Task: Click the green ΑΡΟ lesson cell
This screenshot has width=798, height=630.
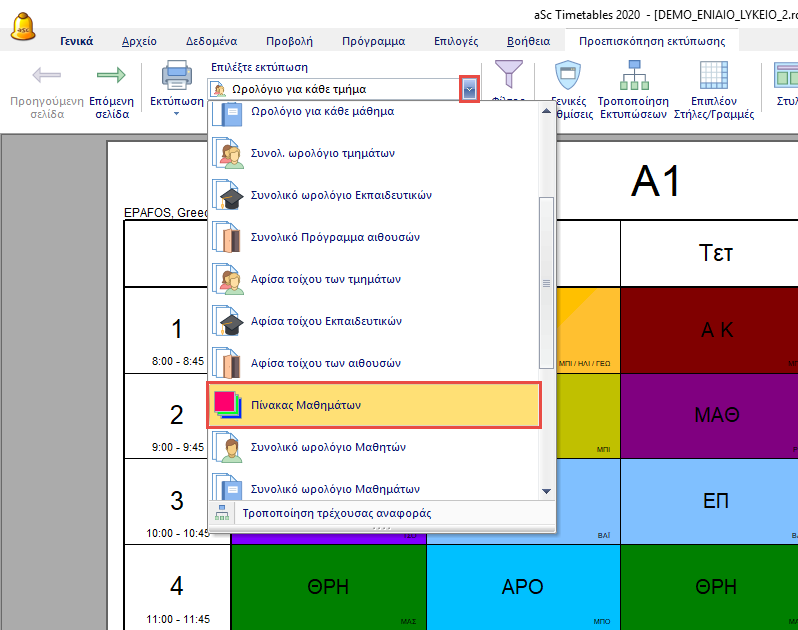Action: click(523, 588)
